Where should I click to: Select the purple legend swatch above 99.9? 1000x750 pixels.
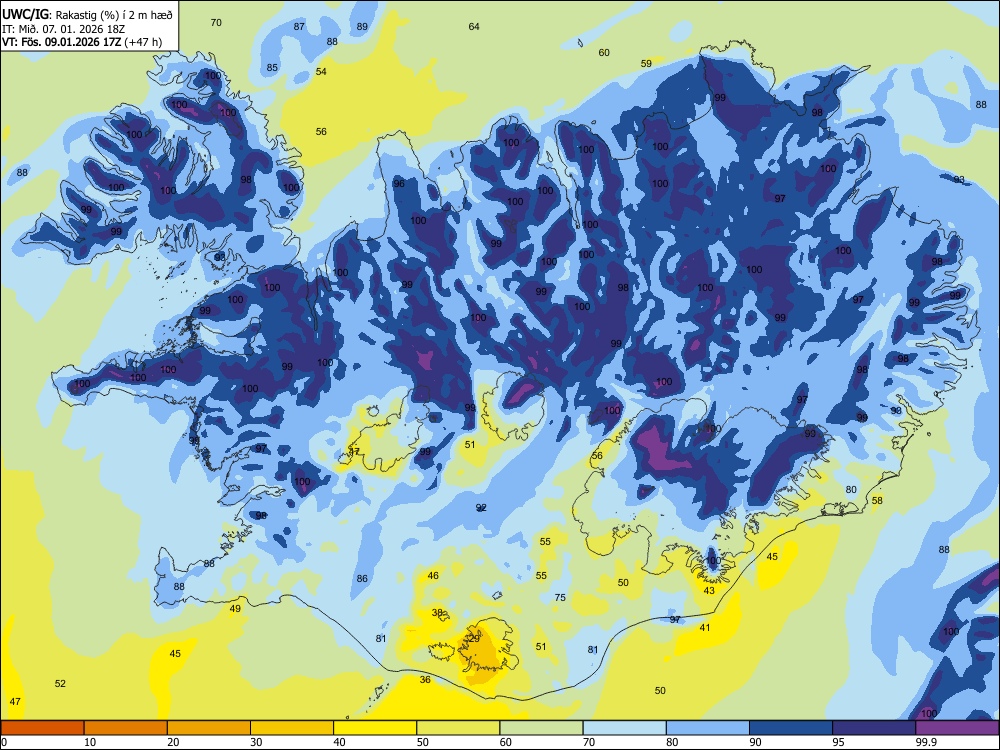pyautogui.click(x=957, y=728)
